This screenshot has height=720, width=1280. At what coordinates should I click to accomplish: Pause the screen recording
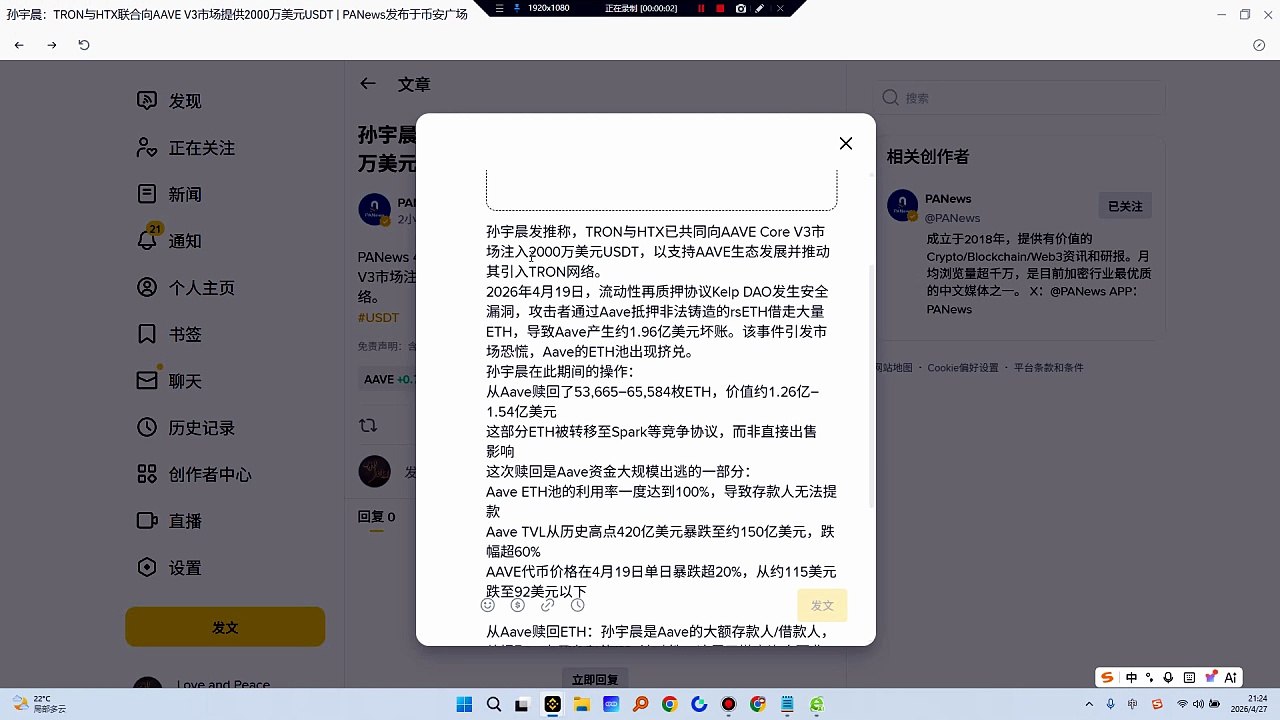point(701,8)
